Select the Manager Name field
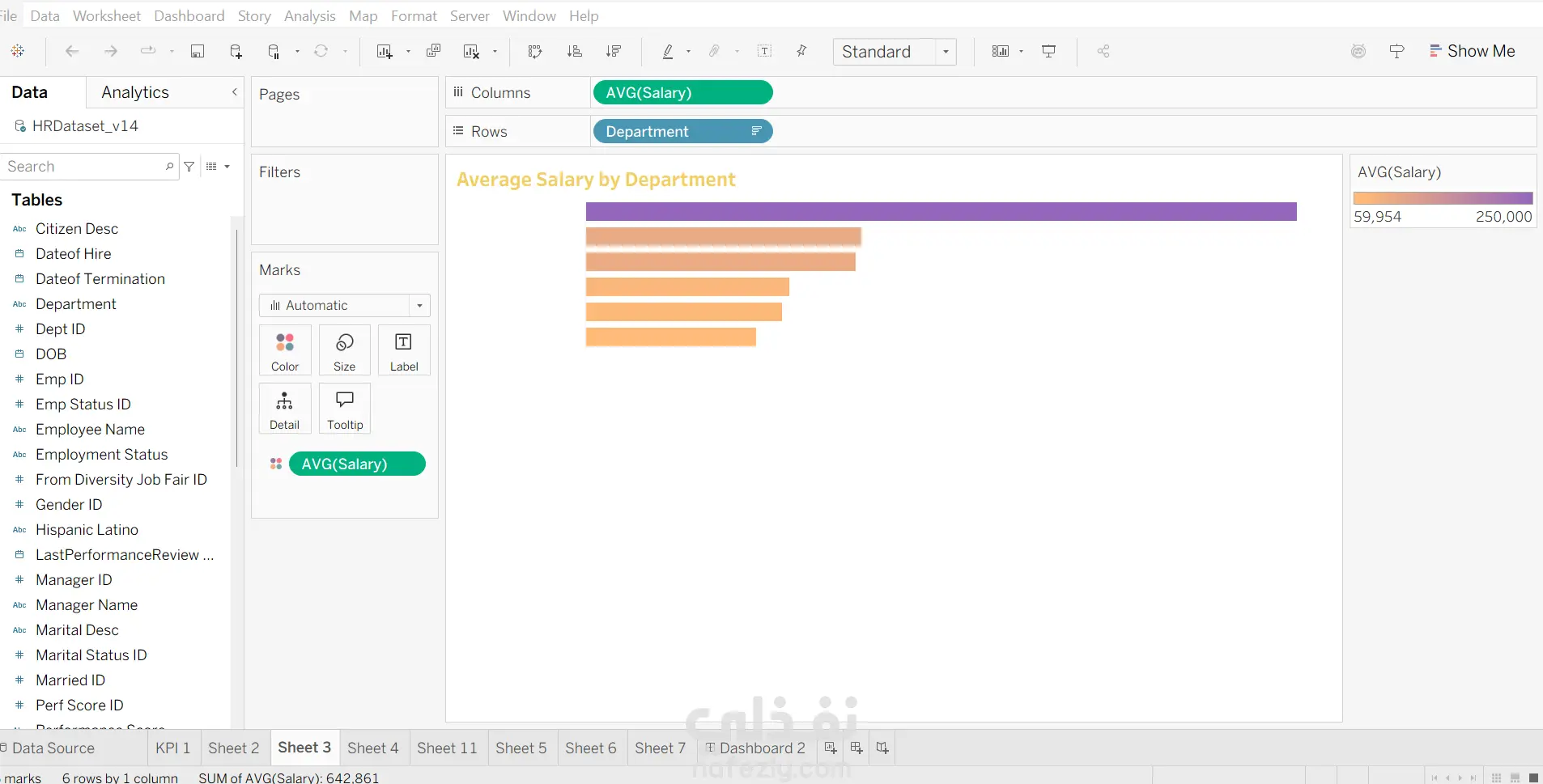 click(87, 605)
